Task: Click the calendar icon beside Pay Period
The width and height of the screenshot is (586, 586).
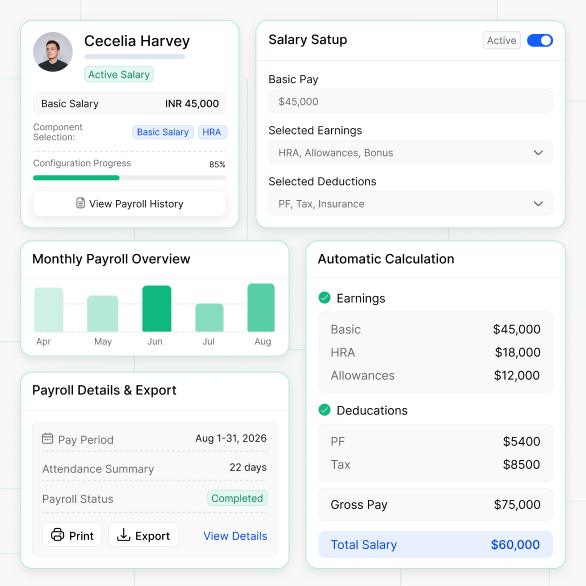Action: click(47, 438)
